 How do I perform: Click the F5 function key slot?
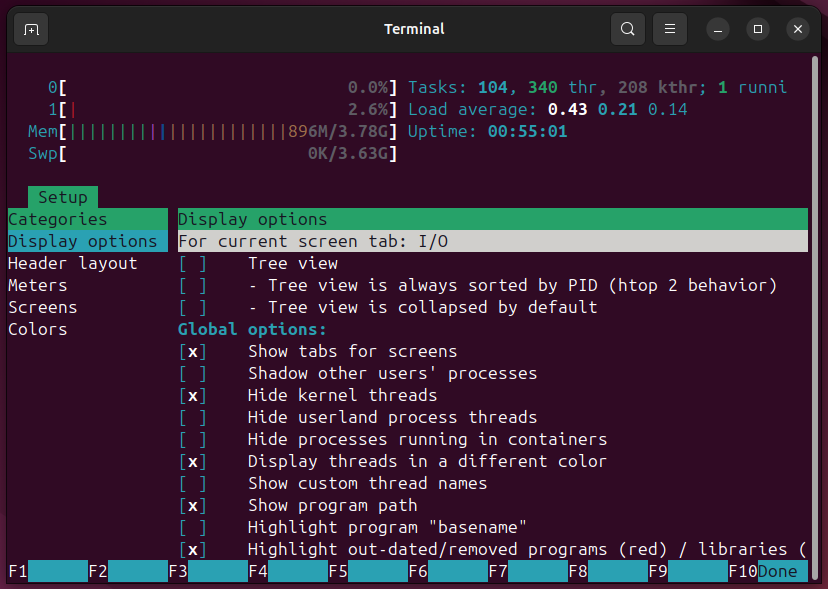[368, 571]
